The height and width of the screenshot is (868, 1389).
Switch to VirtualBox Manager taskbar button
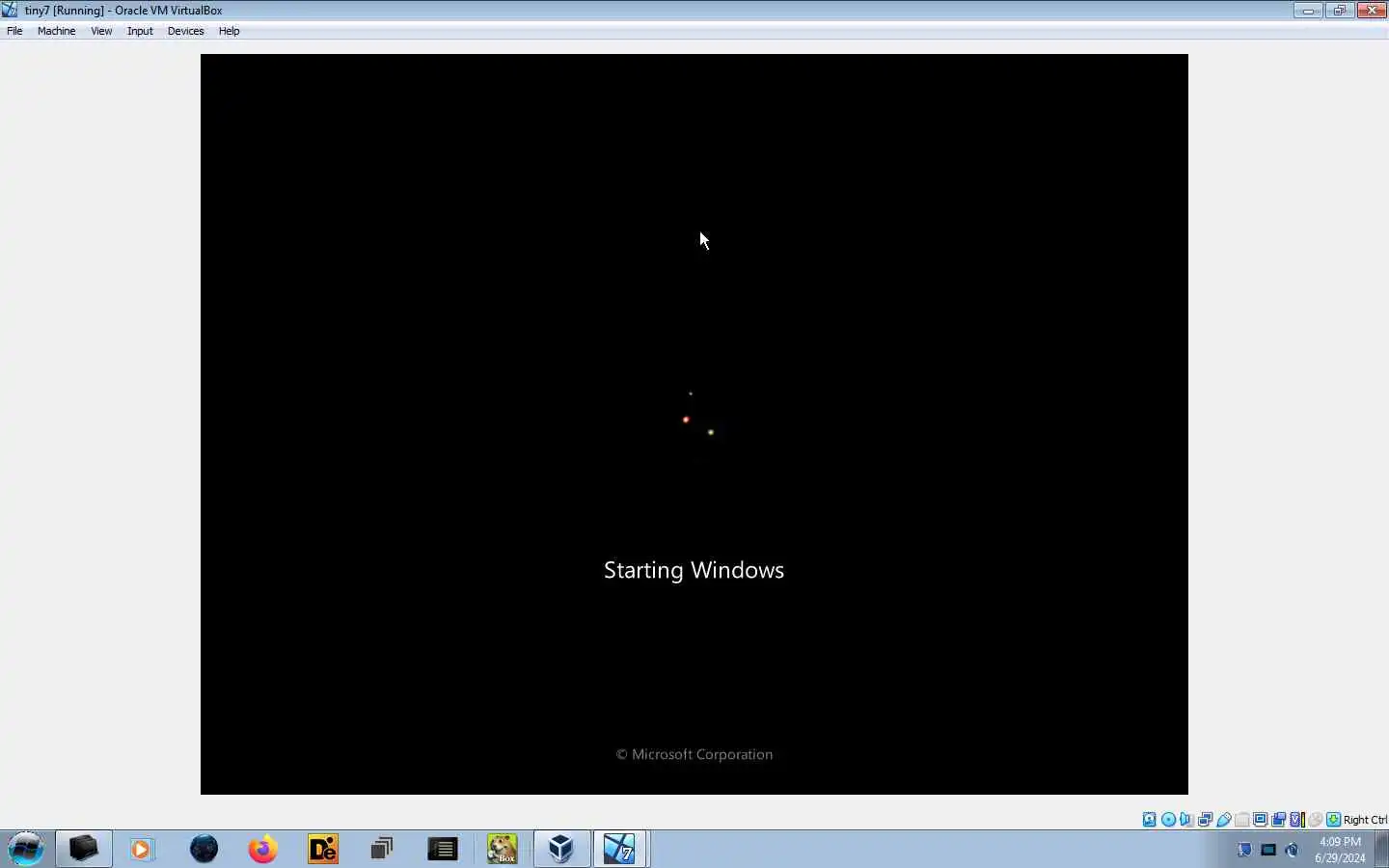click(x=561, y=849)
